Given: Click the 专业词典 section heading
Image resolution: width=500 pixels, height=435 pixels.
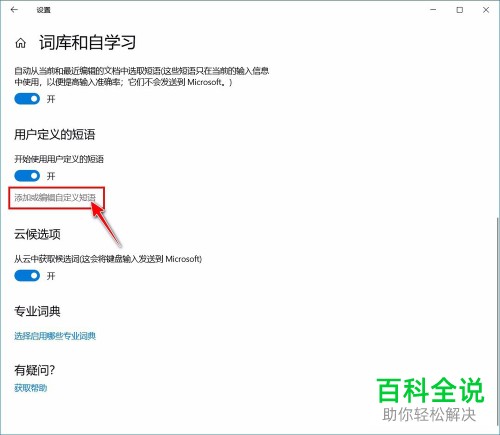Looking at the screenshot, I should [37, 311].
